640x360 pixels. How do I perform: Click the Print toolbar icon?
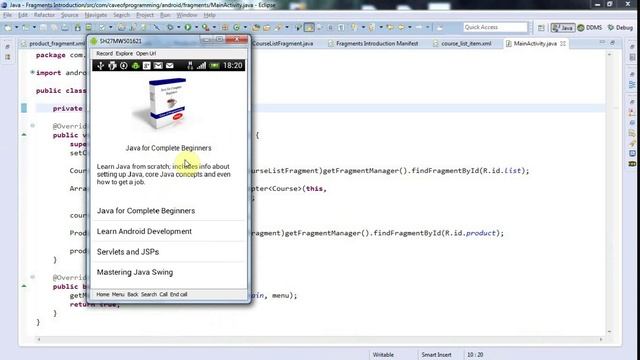[65, 27]
